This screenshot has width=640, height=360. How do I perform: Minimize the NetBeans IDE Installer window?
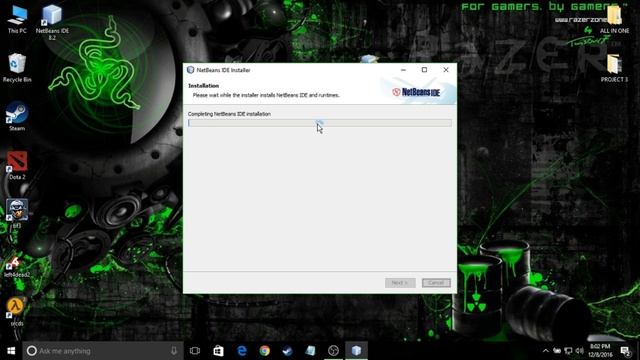403,70
